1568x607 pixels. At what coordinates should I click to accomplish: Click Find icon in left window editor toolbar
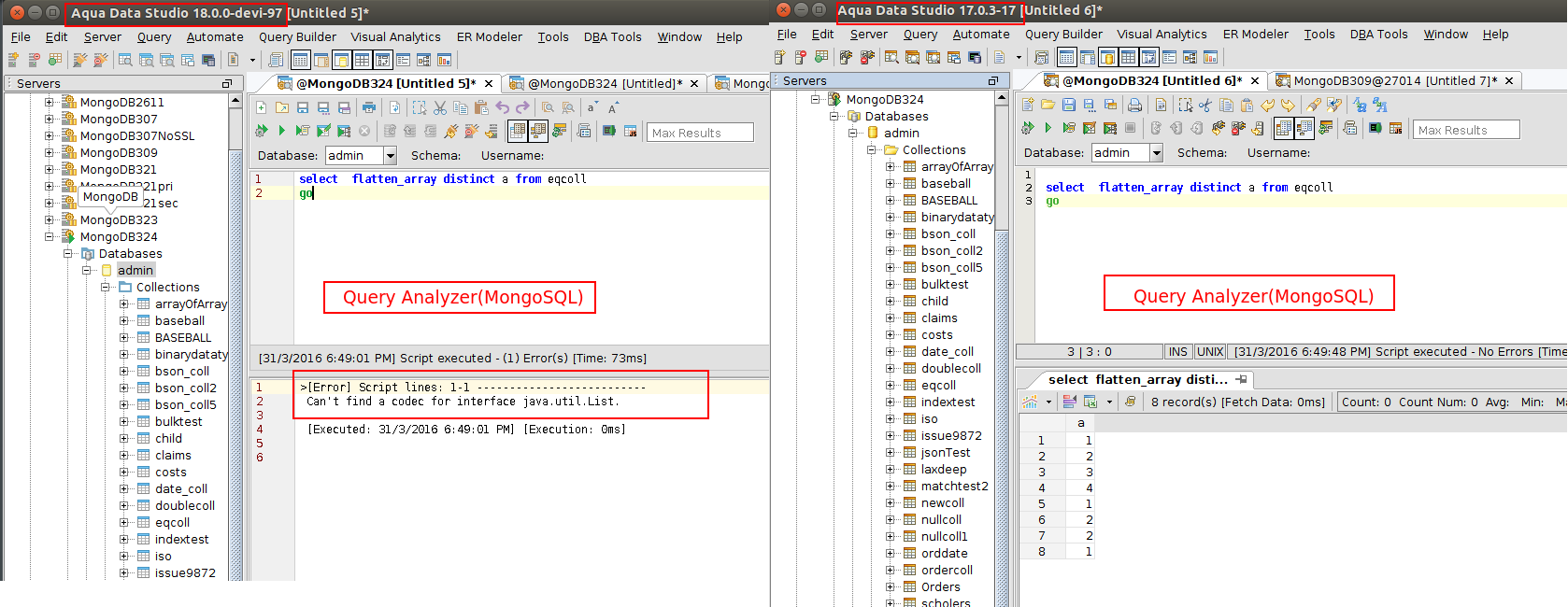548,107
